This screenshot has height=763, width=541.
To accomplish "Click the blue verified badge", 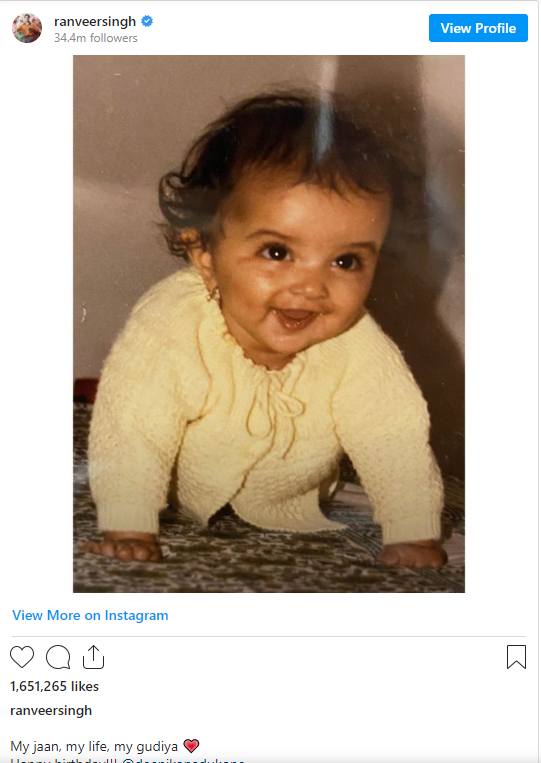I will tap(147, 21).
